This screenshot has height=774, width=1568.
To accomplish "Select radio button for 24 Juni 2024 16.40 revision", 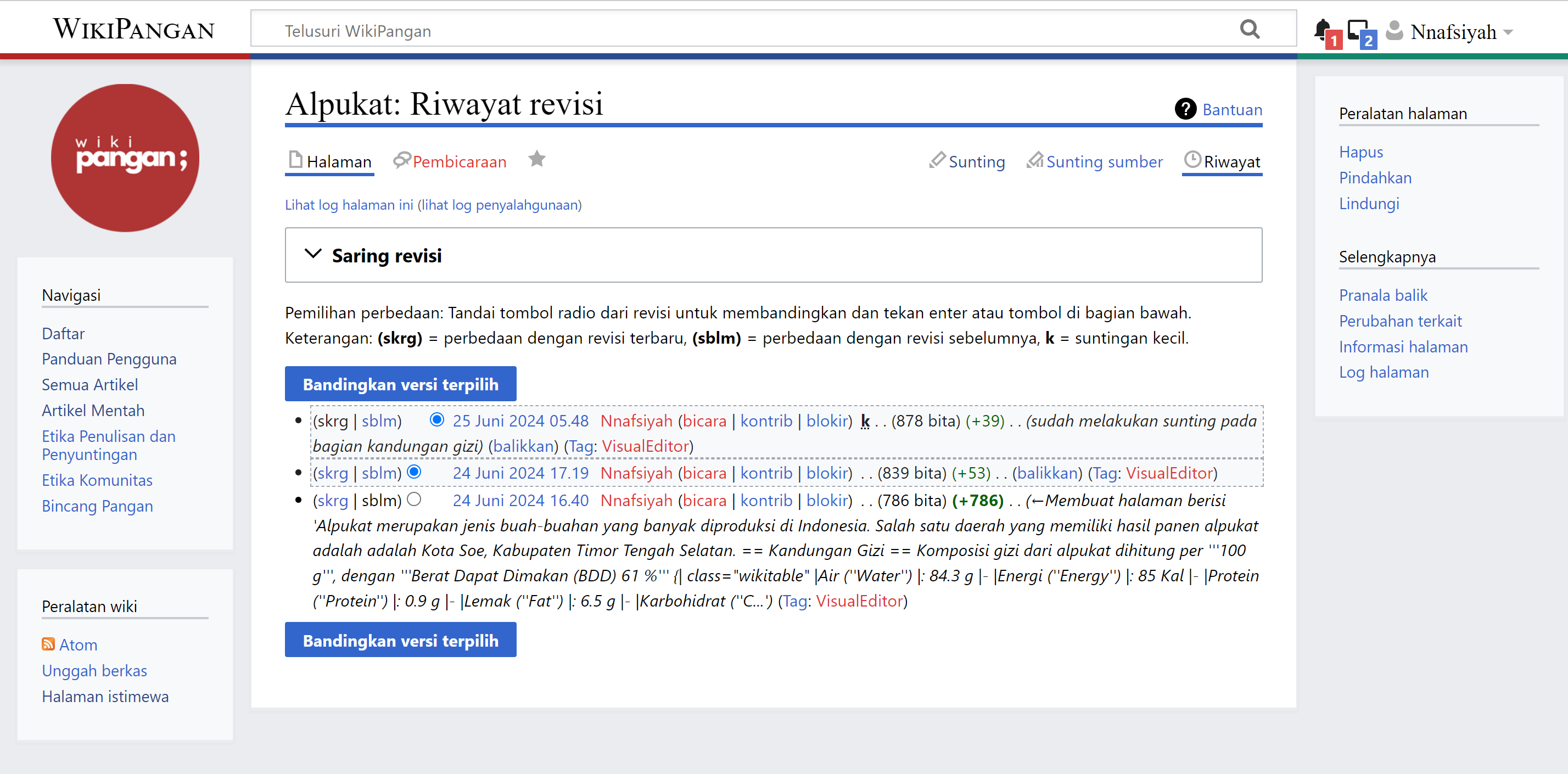I will click(414, 500).
